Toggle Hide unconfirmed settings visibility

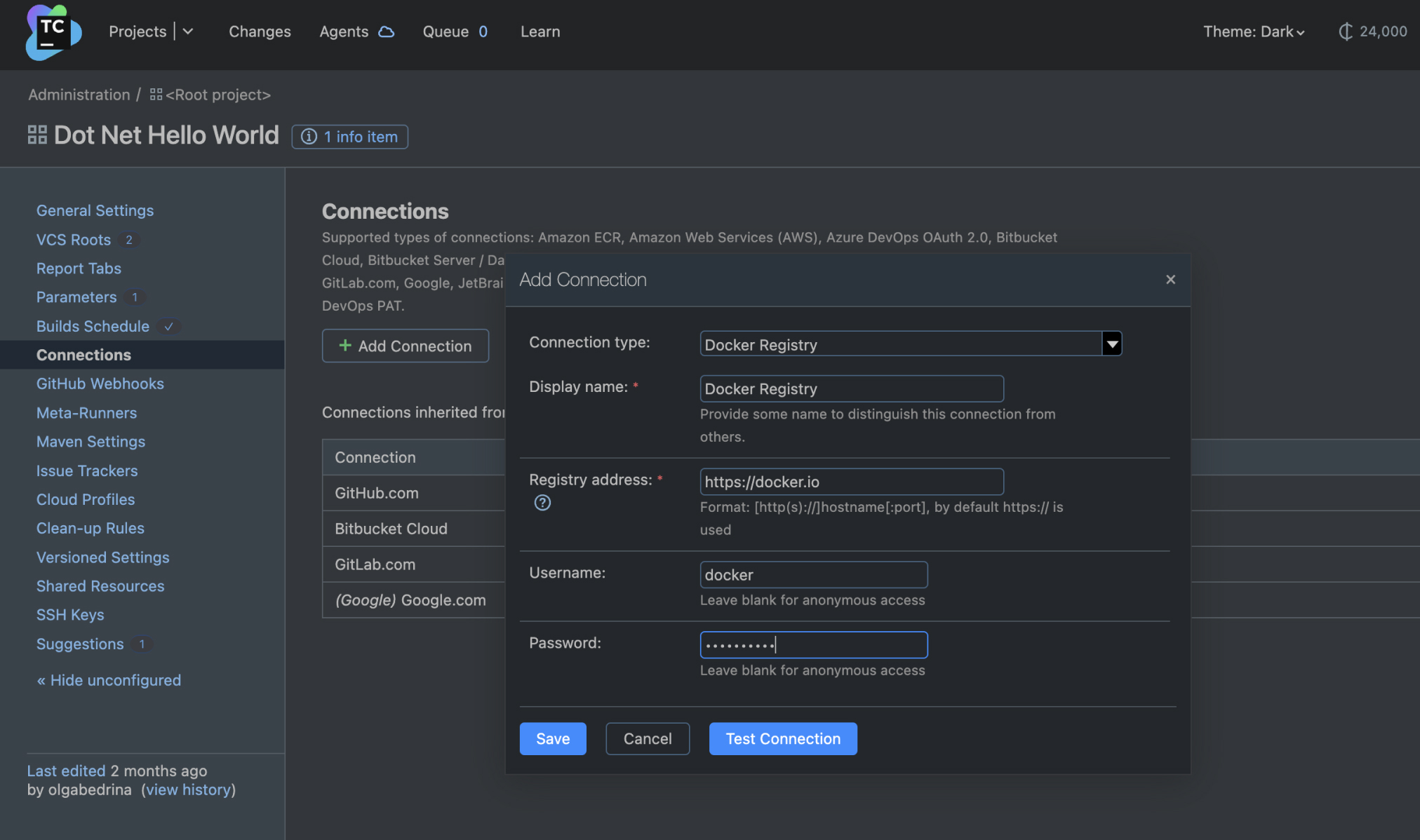point(108,680)
